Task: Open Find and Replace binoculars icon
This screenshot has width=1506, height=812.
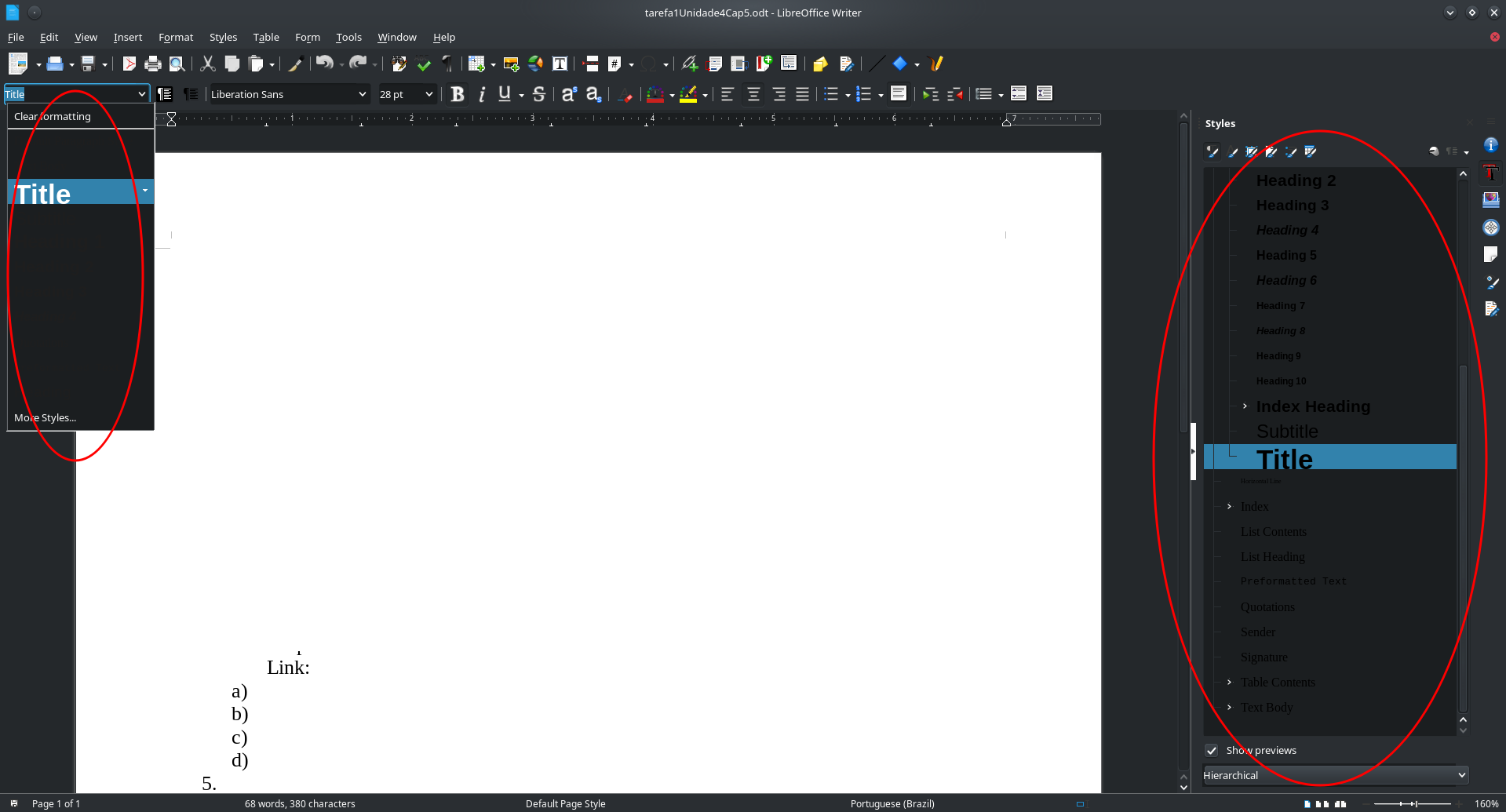Action: point(399,64)
